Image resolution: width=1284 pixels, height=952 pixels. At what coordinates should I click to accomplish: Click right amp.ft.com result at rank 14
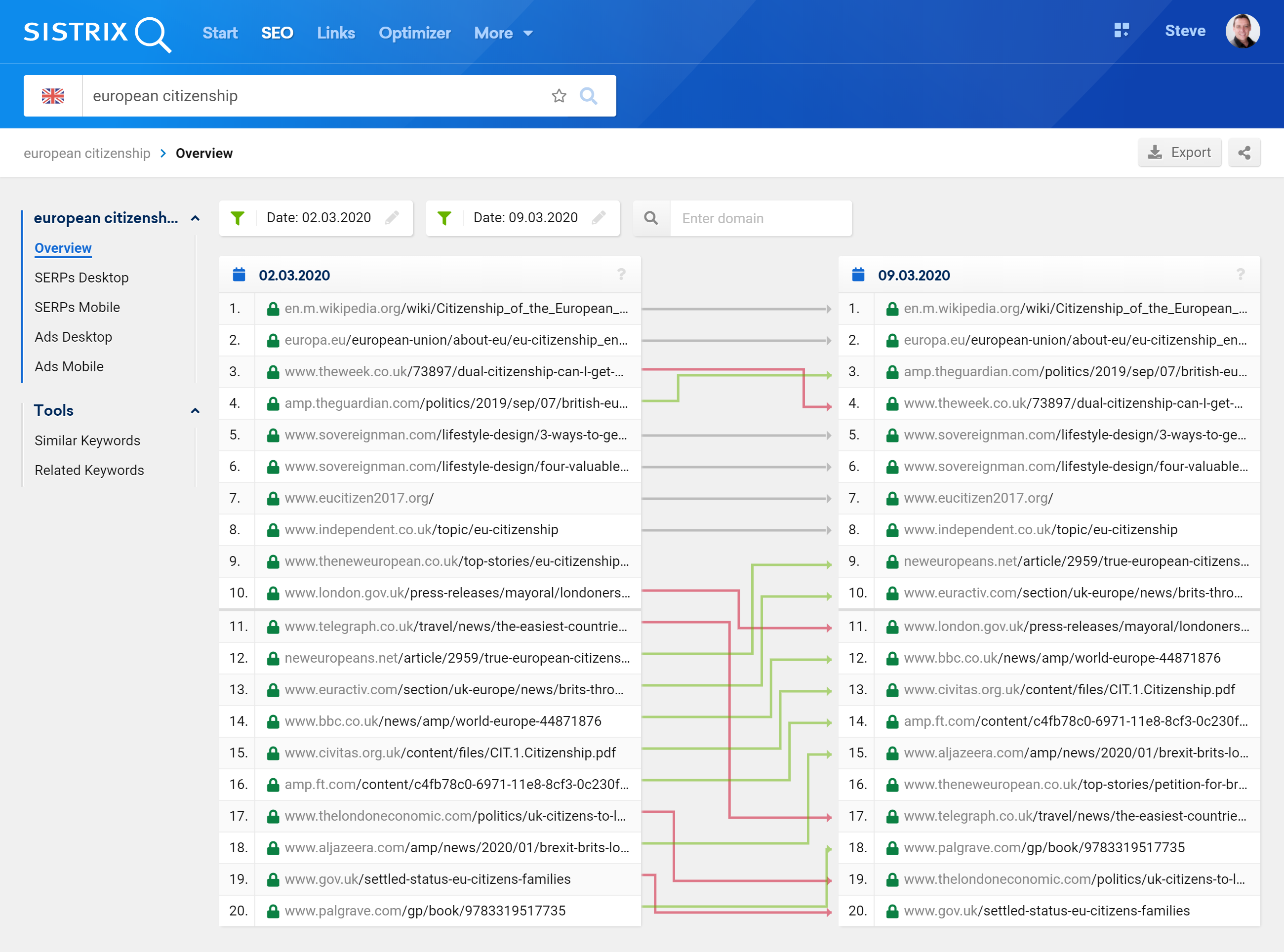pos(1076,721)
